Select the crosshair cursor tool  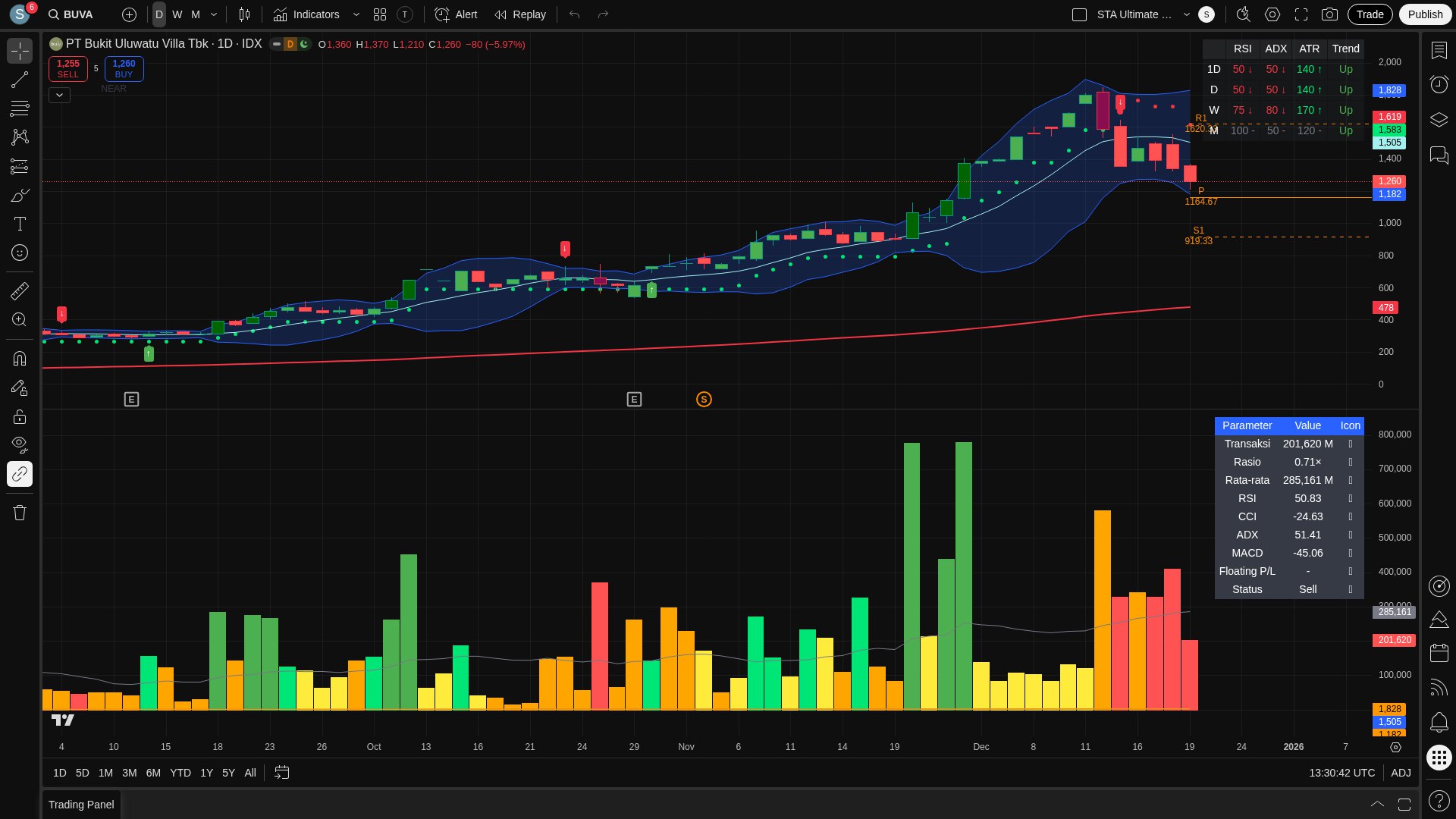20,51
